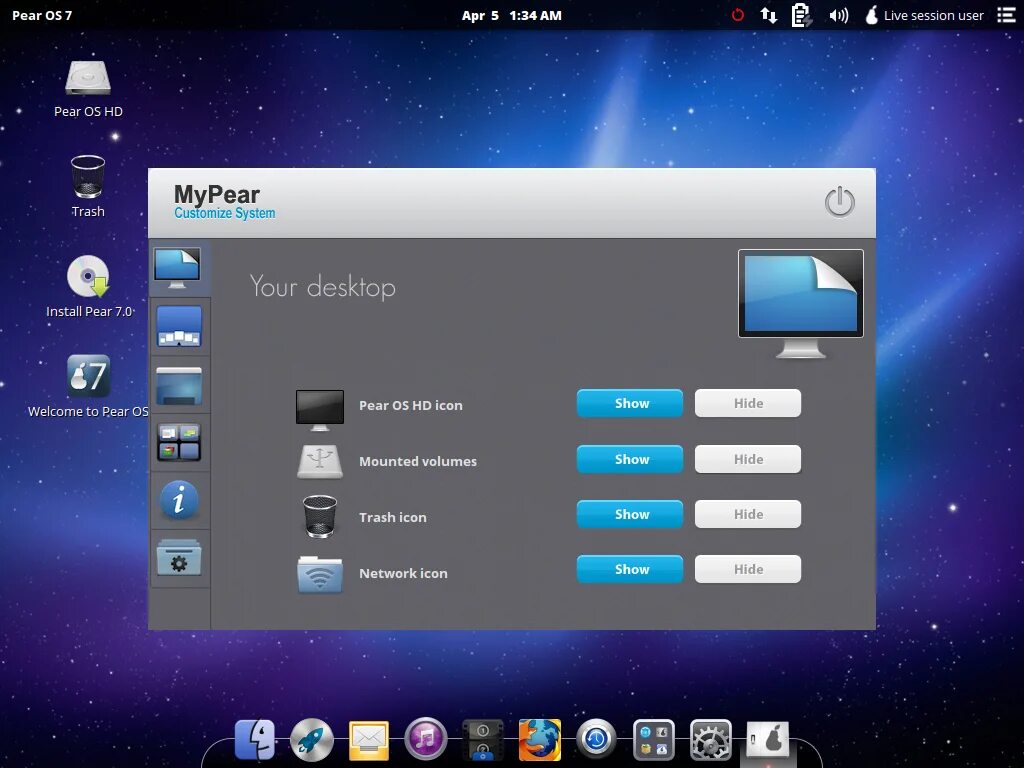Select Welcome to Pear OS desktop icon
Image resolution: width=1024 pixels, height=768 pixels.
88,386
